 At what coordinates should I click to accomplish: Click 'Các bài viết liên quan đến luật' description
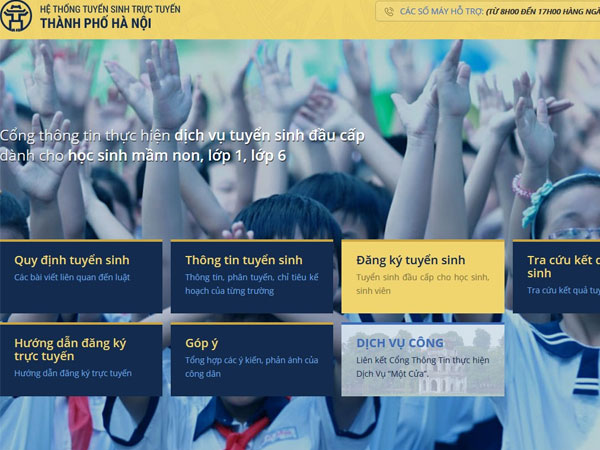(x=72, y=277)
